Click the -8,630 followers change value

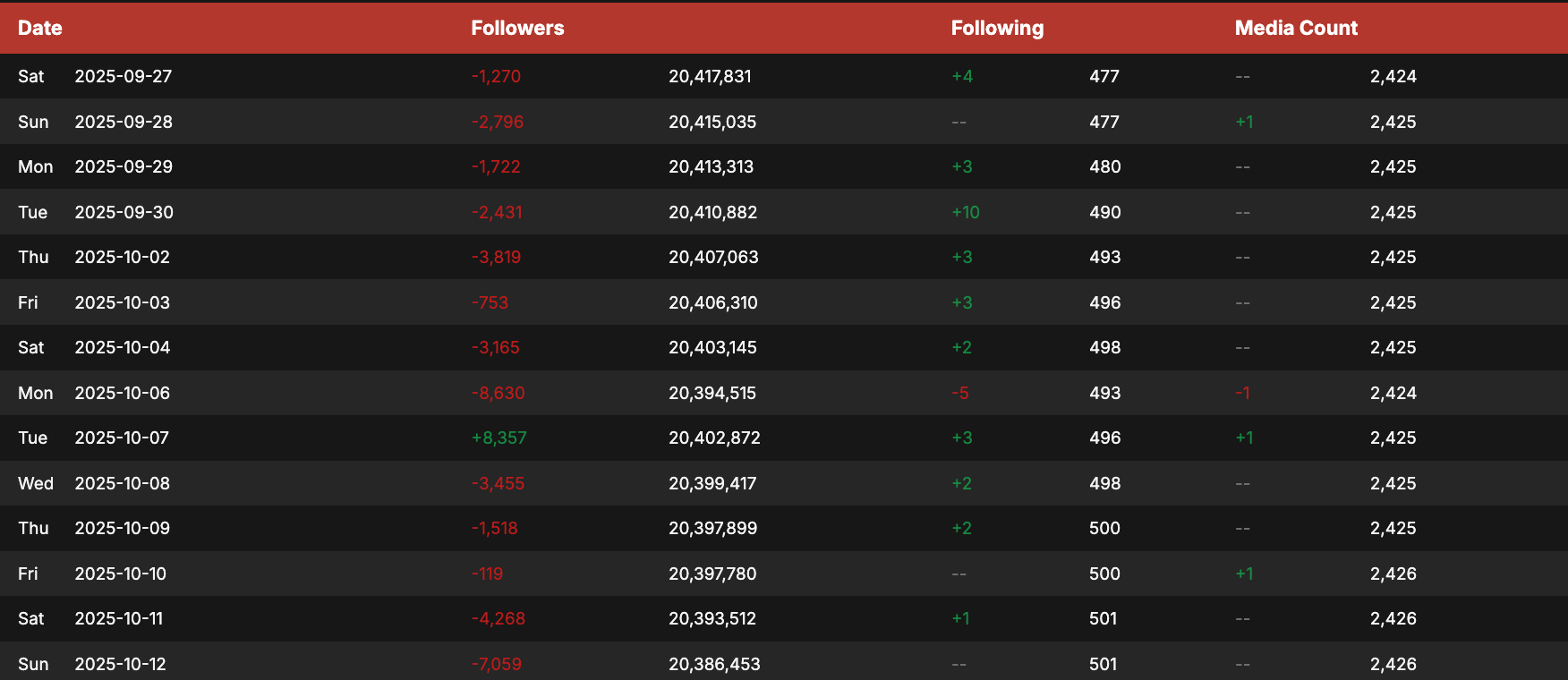click(498, 393)
